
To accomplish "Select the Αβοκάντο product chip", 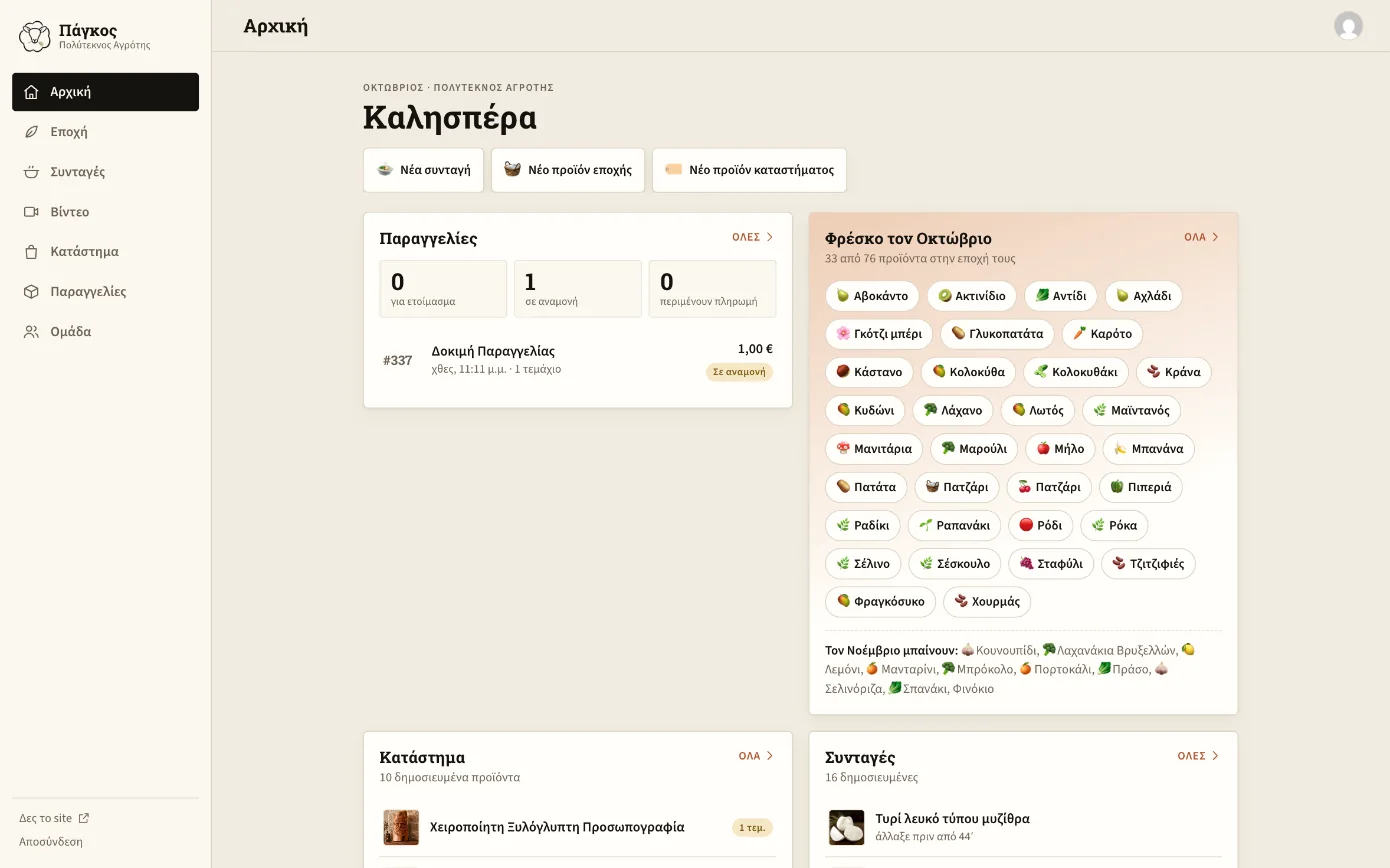I will point(872,296).
